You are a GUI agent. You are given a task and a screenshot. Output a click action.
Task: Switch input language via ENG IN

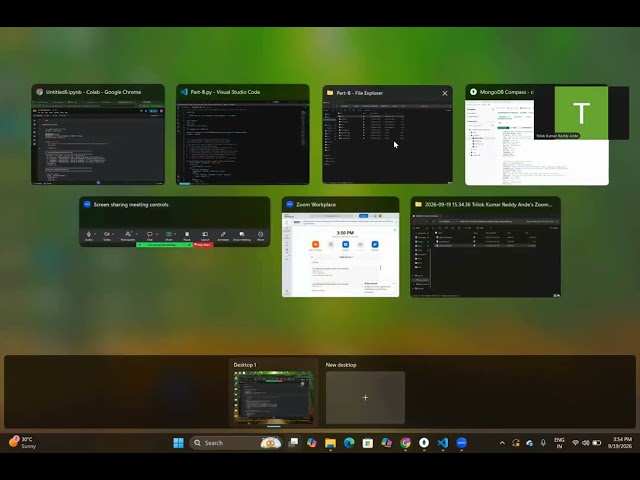[559, 443]
